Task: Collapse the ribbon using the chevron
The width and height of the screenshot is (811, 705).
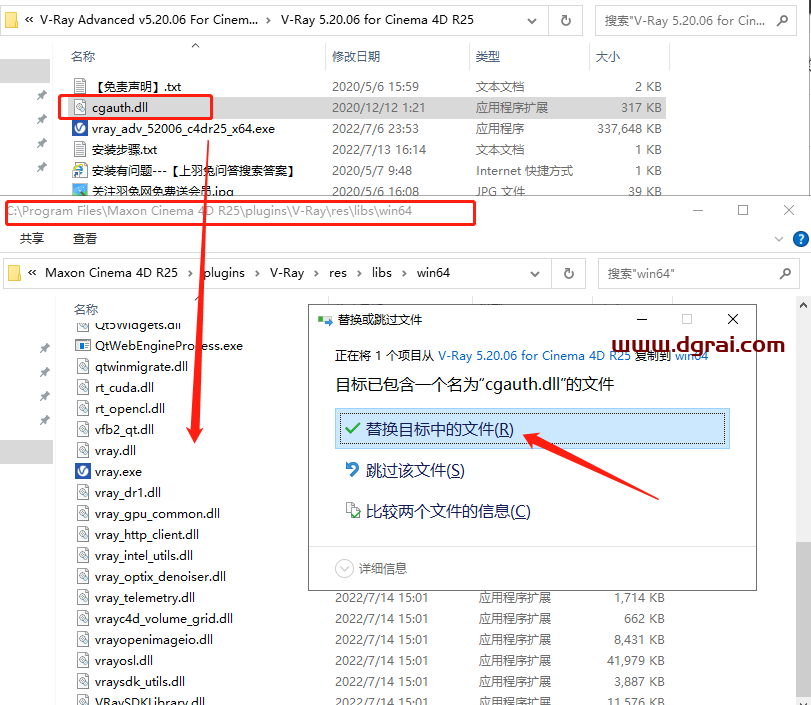Action: click(x=781, y=239)
